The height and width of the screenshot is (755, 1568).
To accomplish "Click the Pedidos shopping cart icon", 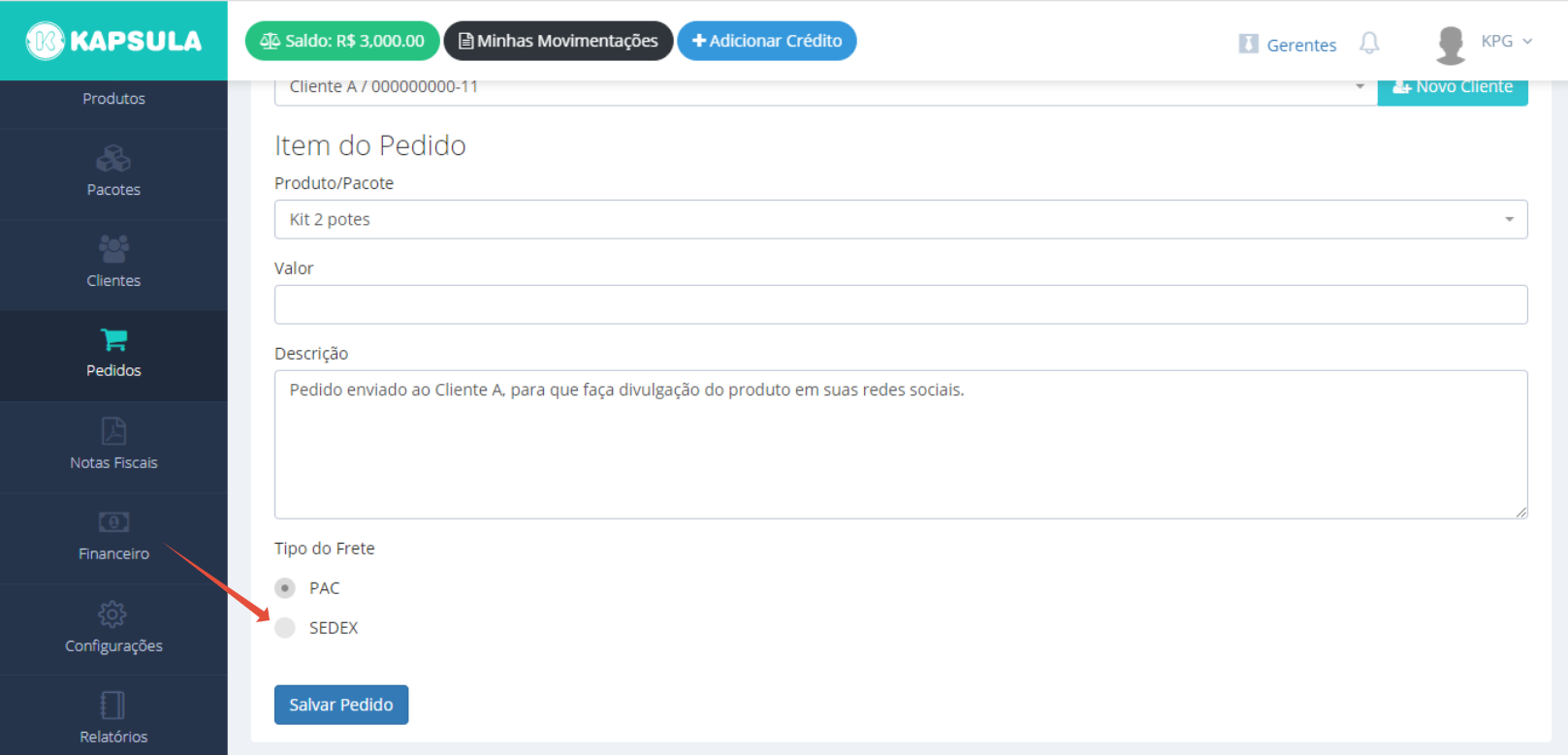I will pos(113,339).
